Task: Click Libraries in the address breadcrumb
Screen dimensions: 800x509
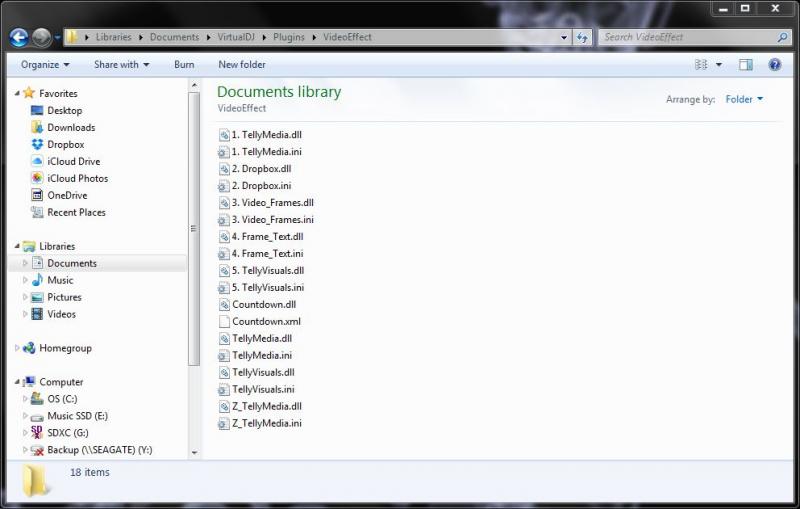Action: point(113,37)
